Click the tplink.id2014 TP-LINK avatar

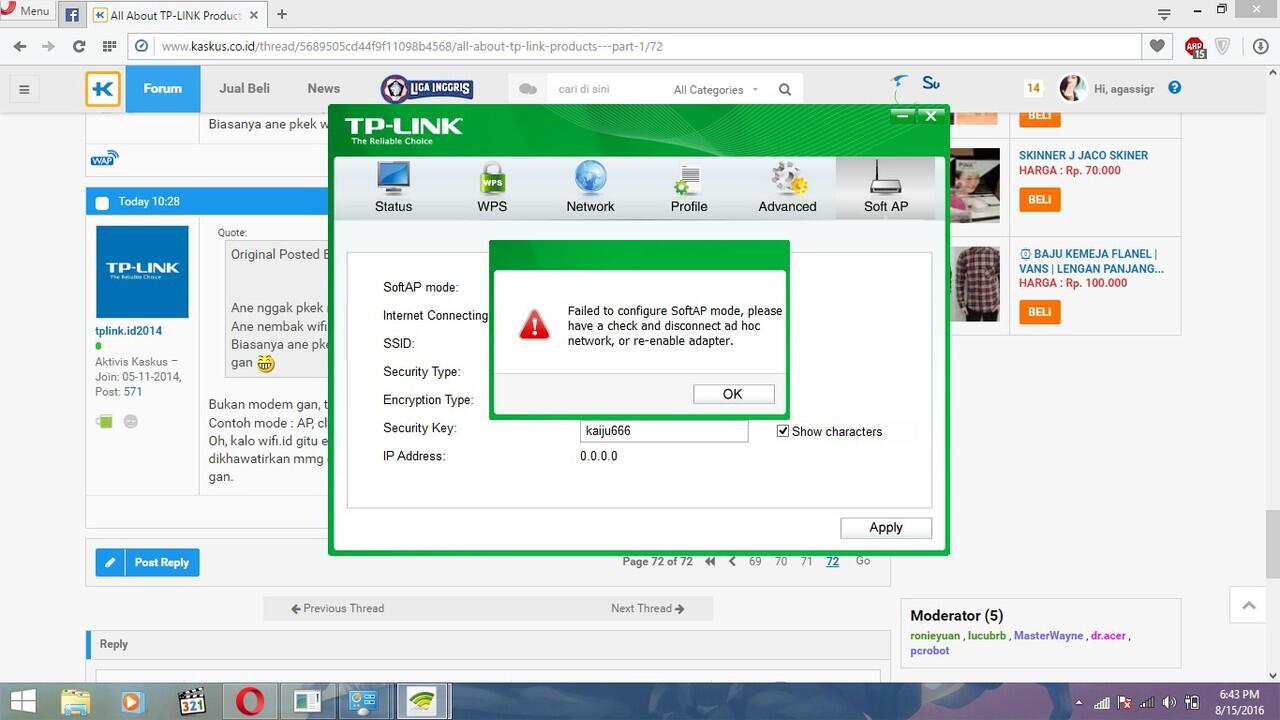tap(142, 271)
